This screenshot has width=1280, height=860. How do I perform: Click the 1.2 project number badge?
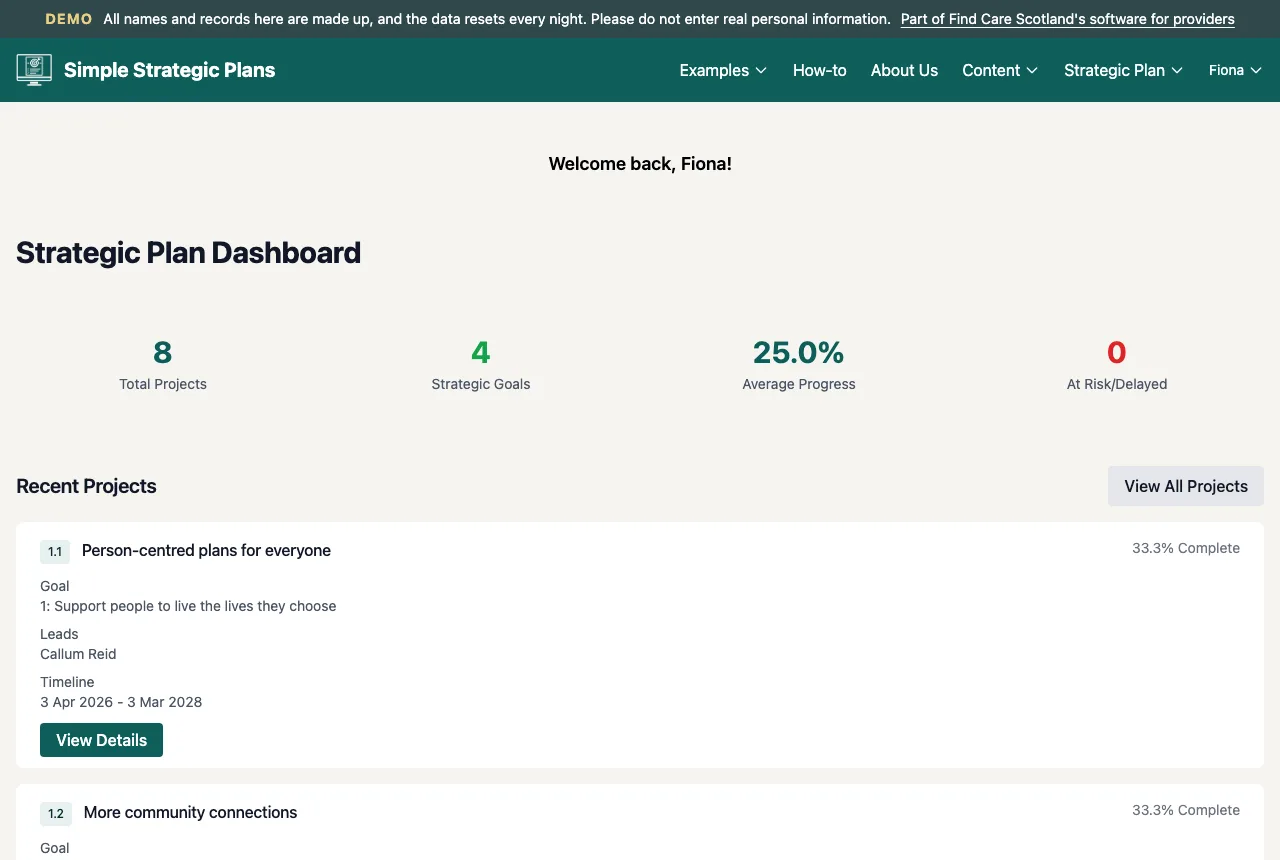pos(56,813)
